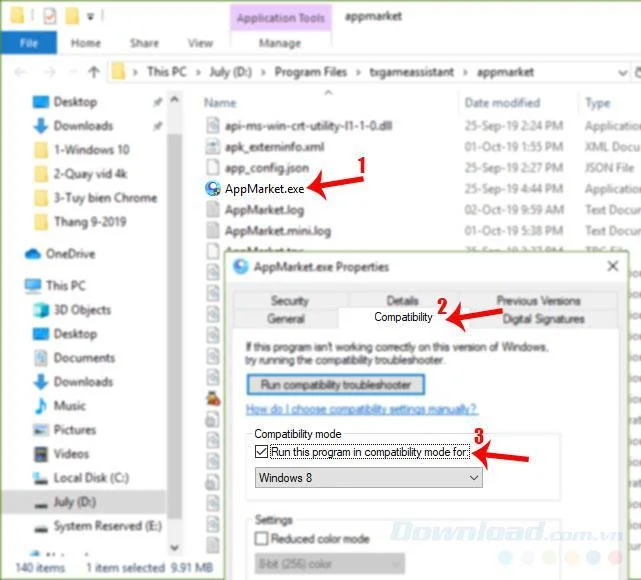Open the Windows 8 compatibility dropdown

pyautogui.click(x=368, y=478)
